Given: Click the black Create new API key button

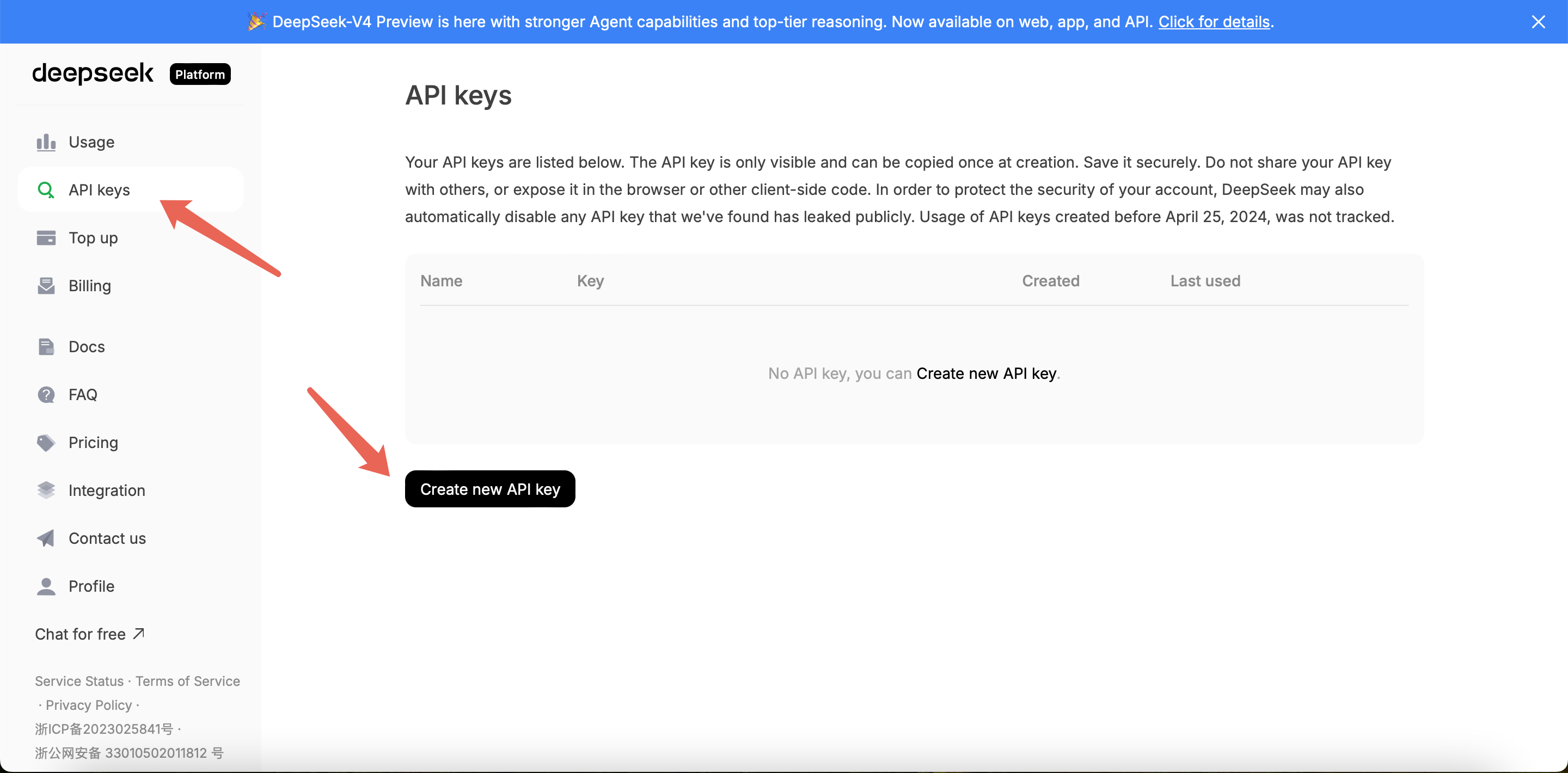Looking at the screenshot, I should click(490, 489).
